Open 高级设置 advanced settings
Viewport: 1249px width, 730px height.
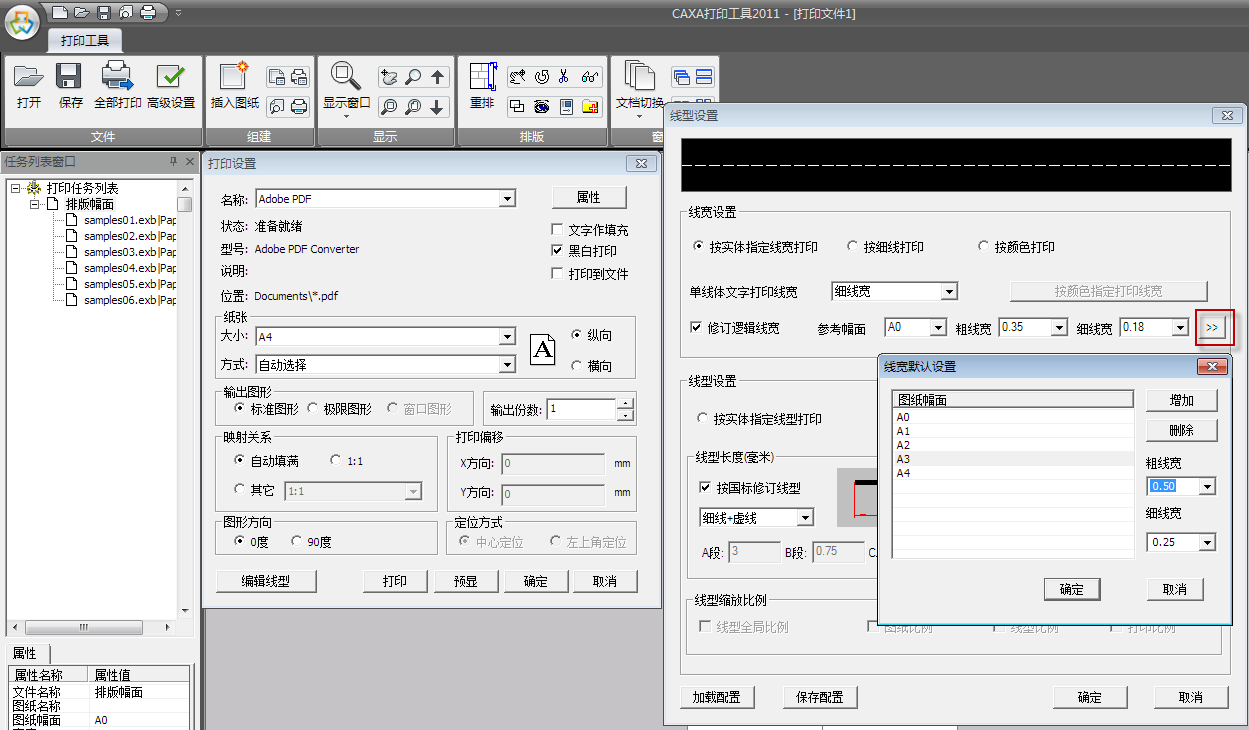pyautogui.click(x=171, y=78)
